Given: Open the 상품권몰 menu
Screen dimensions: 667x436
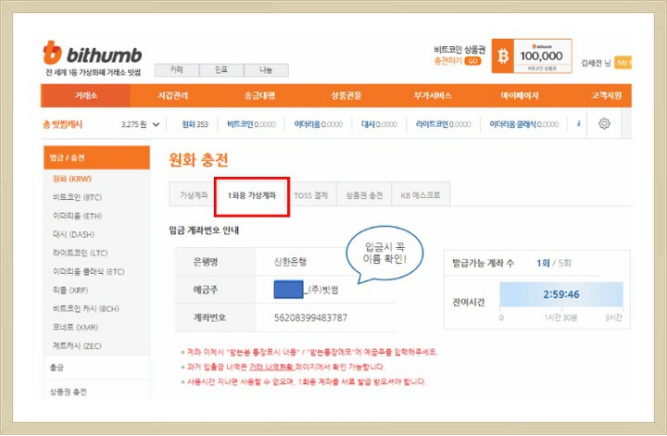Looking at the screenshot, I should (346, 95).
